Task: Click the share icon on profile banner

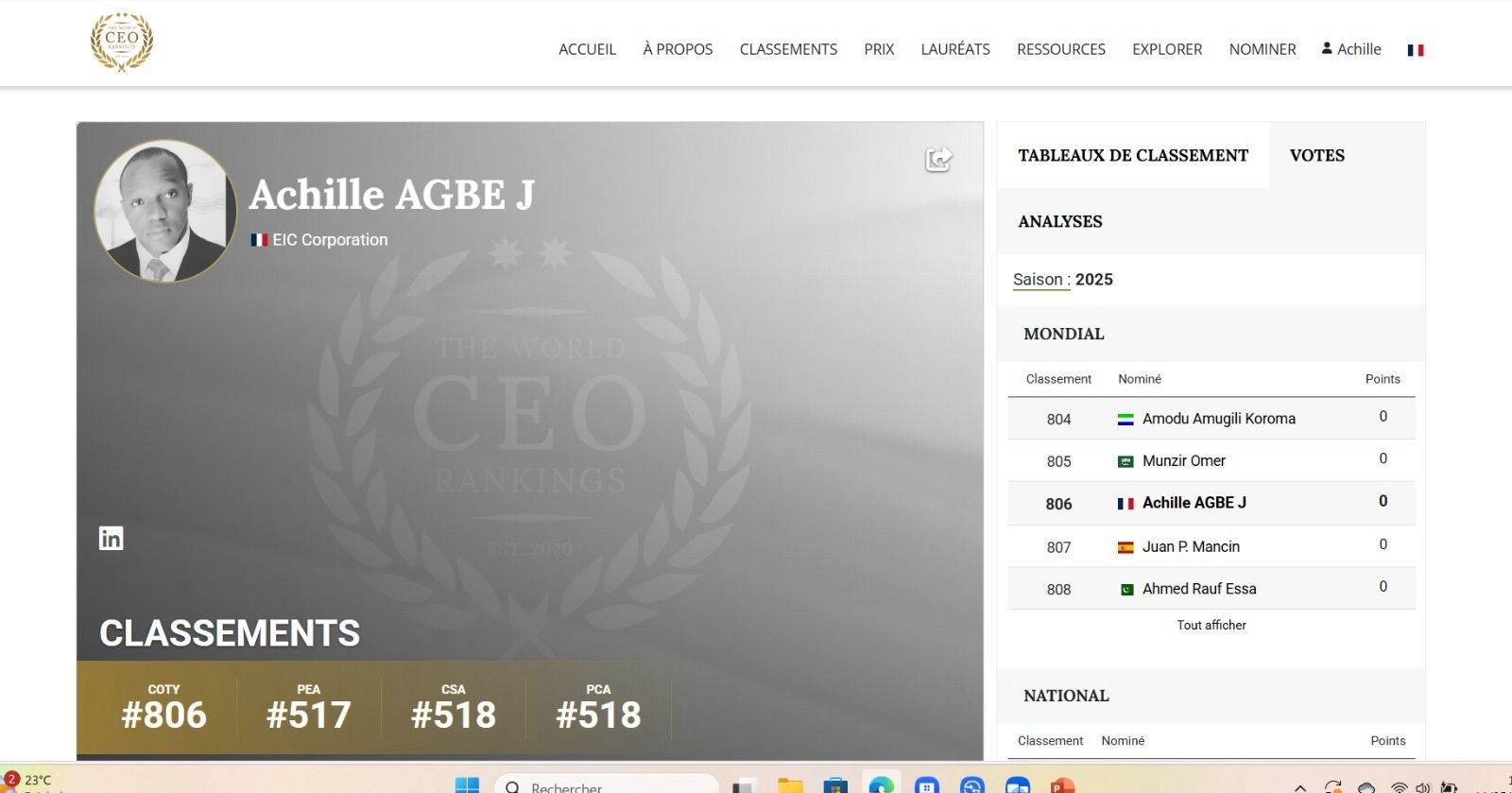Action: [937, 159]
